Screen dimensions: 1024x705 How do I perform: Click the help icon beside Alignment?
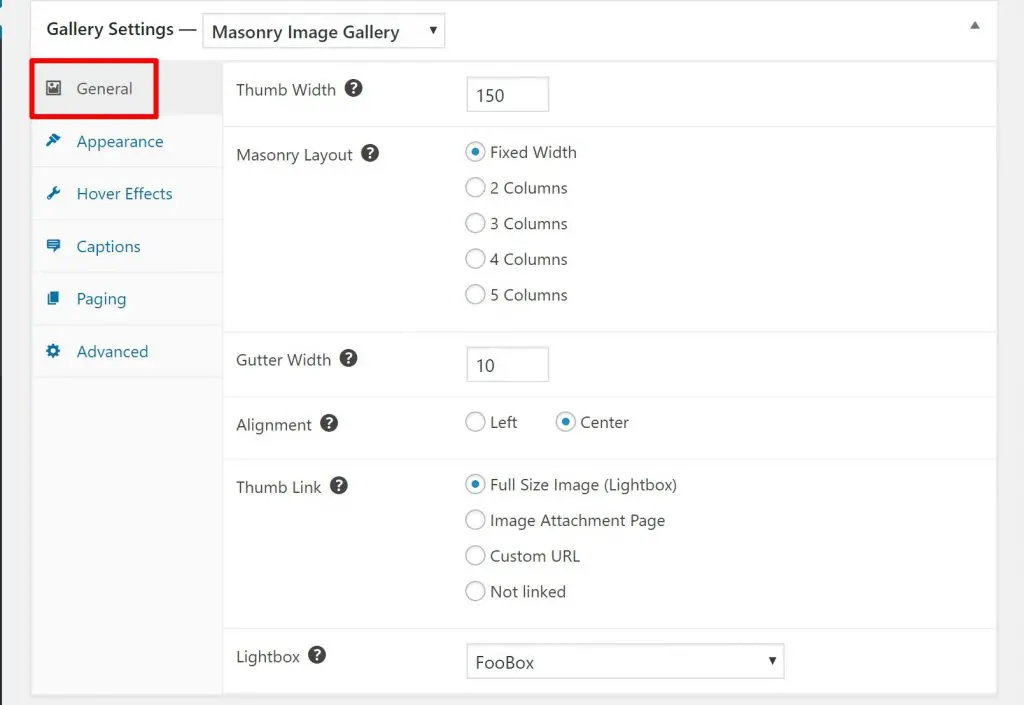pyautogui.click(x=329, y=423)
